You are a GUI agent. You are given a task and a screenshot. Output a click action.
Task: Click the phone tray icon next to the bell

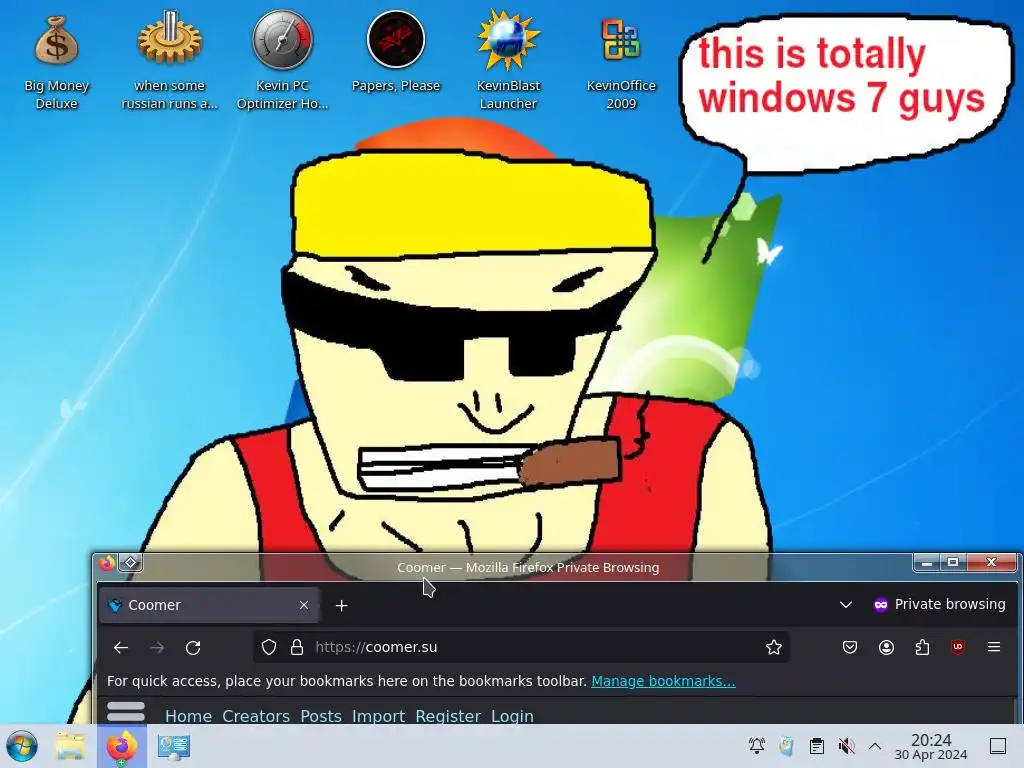pos(786,746)
